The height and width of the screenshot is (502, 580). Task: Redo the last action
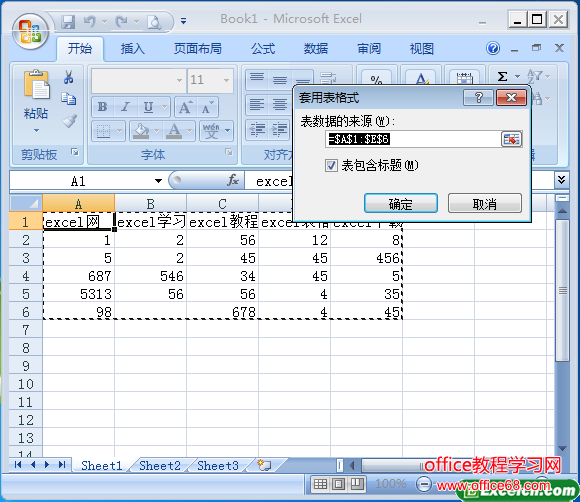[121, 22]
